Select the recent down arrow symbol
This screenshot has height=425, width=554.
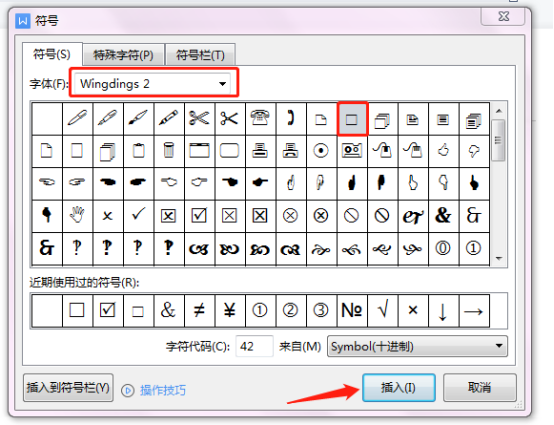[443, 311]
